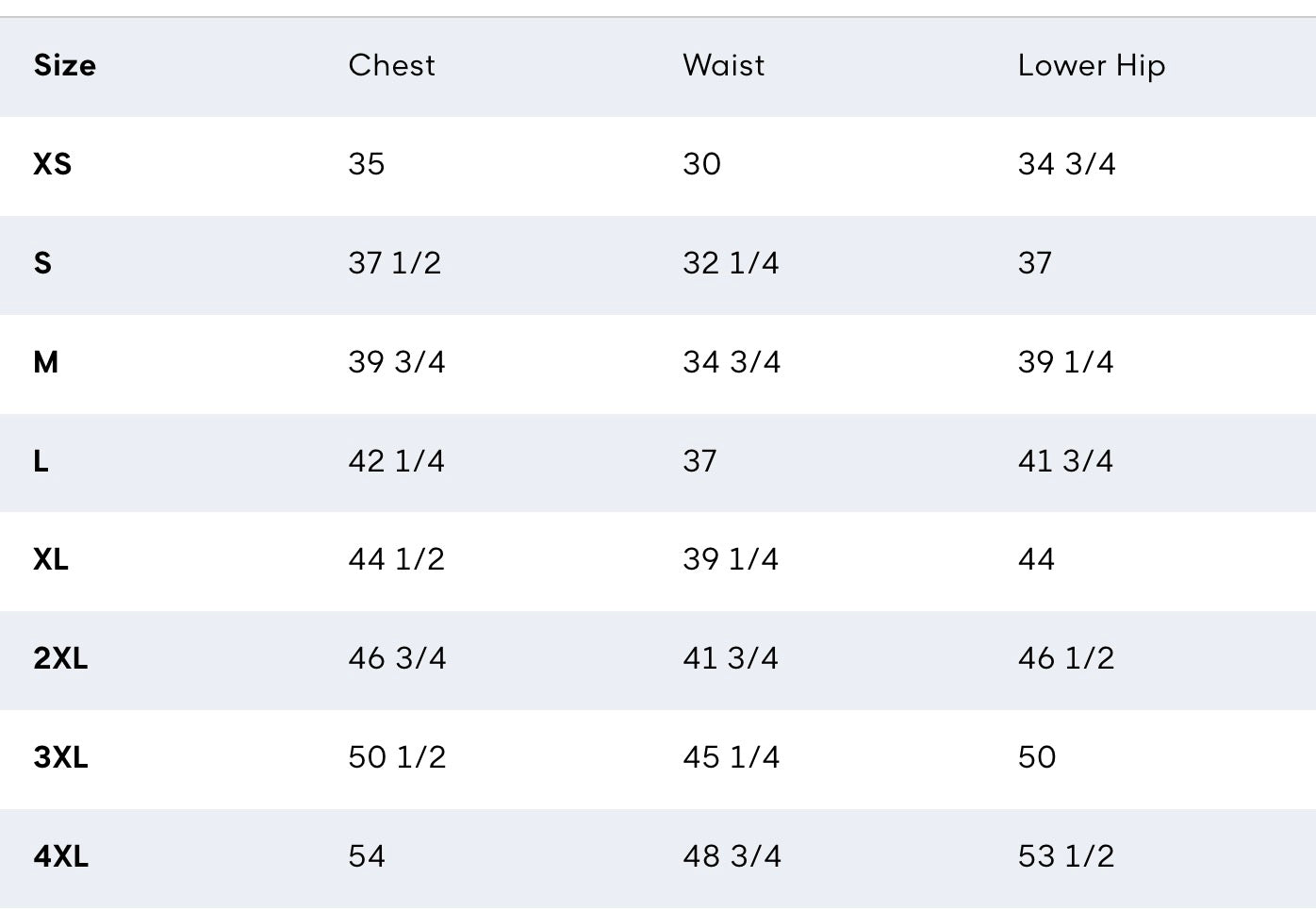1316x911 pixels.
Task: Click the Size column header
Action: 64,66
